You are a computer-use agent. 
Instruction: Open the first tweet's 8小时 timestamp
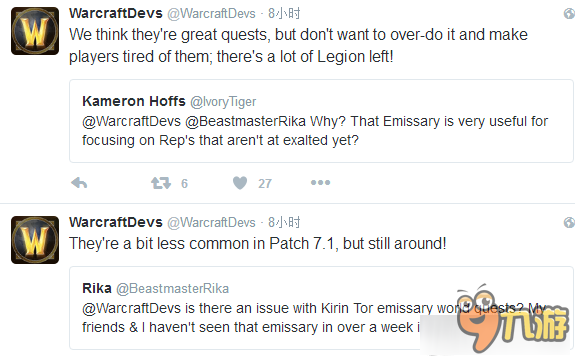(x=284, y=14)
